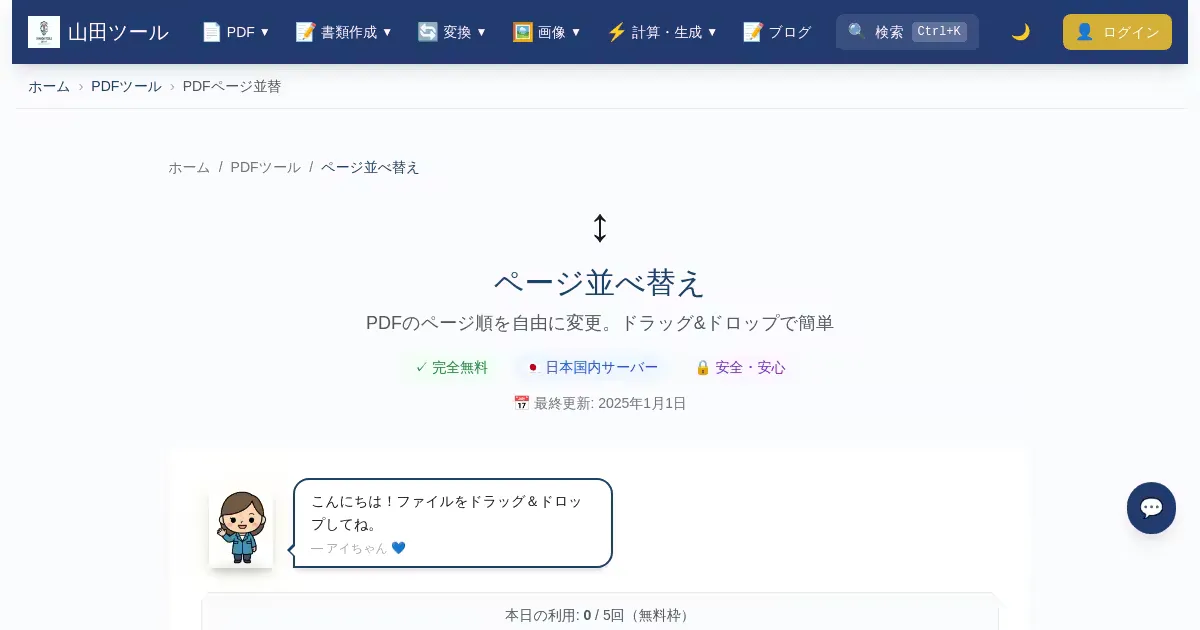1200x630 pixels.
Task: Click the calendar icon beside 最終更新
Action: pos(521,403)
